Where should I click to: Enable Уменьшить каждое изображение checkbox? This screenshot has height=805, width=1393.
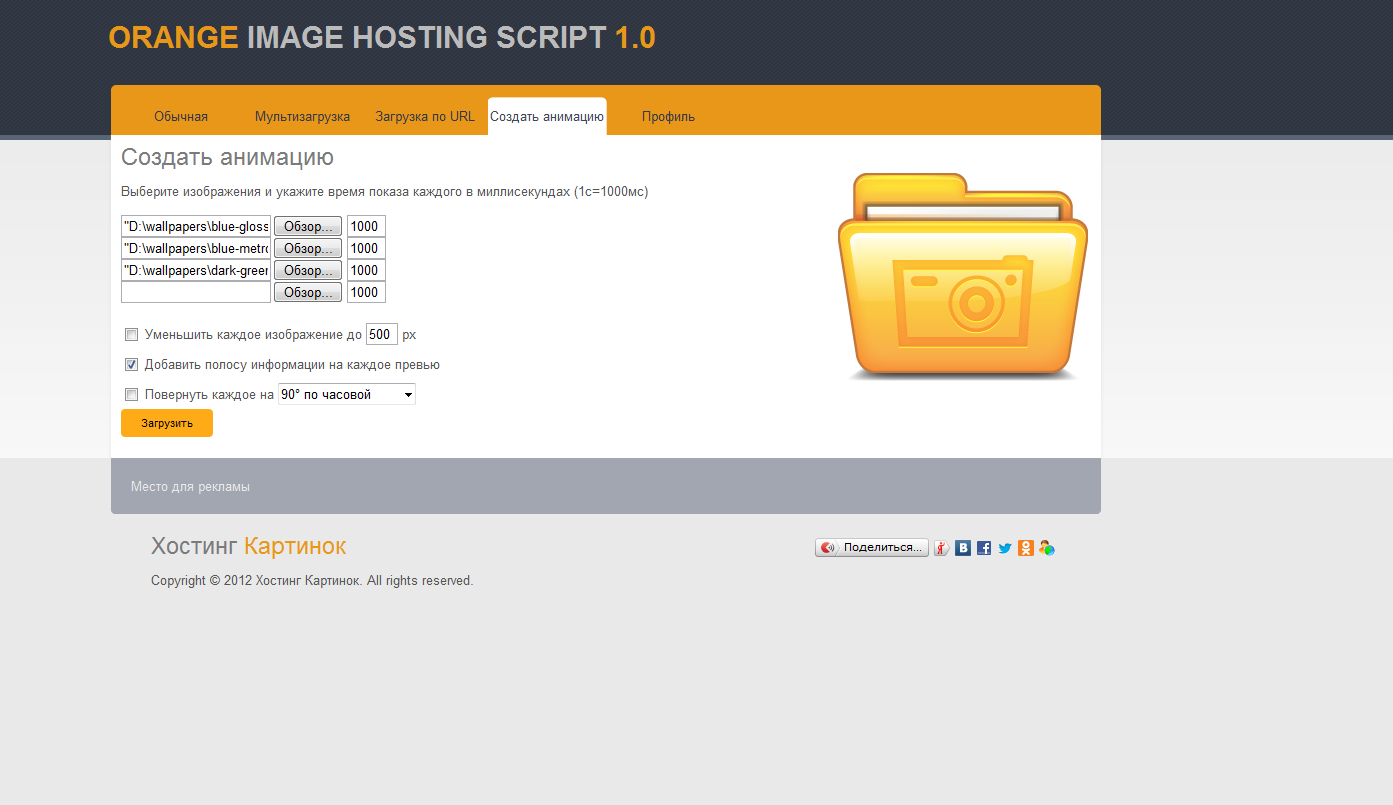[x=131, y=335]
